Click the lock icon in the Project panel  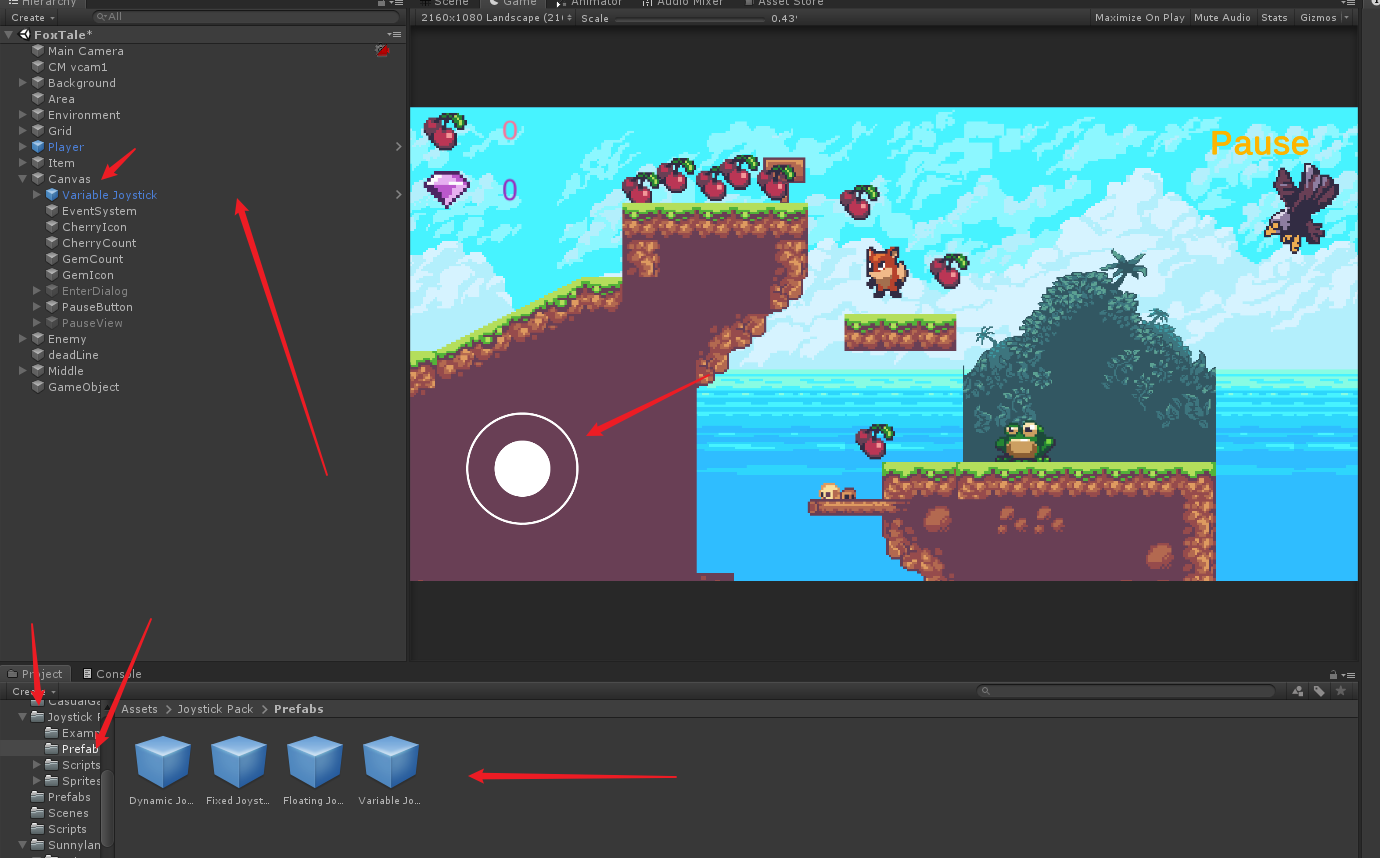click(1332, 673)
